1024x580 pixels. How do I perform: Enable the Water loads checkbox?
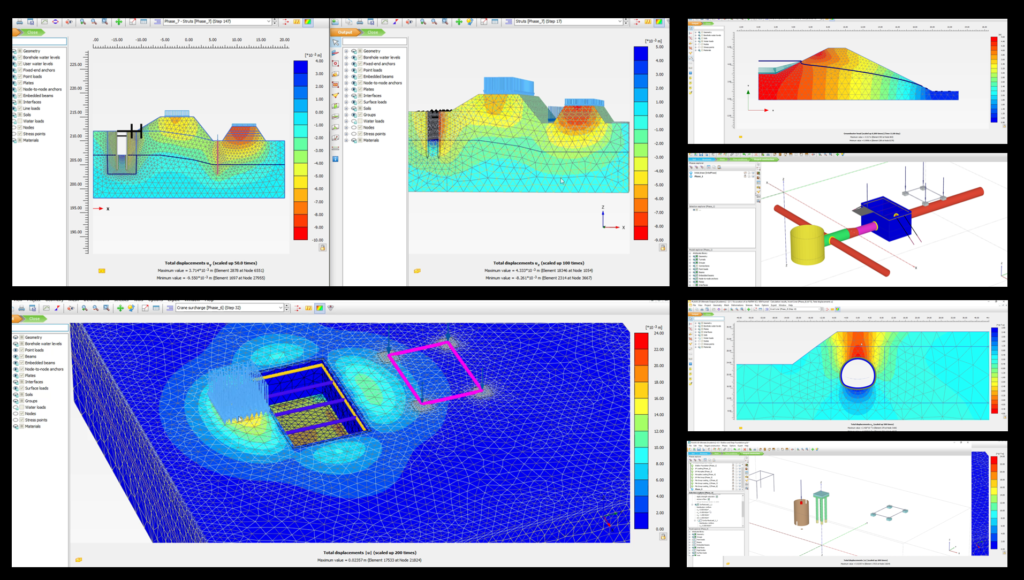coord(19,121)
